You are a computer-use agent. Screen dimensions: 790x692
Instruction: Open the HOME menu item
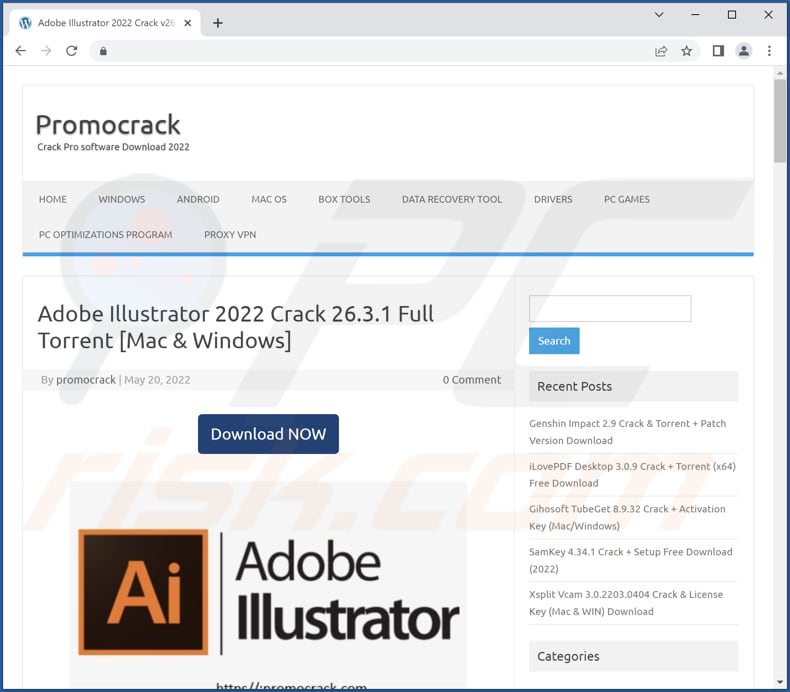pos(53,200)
